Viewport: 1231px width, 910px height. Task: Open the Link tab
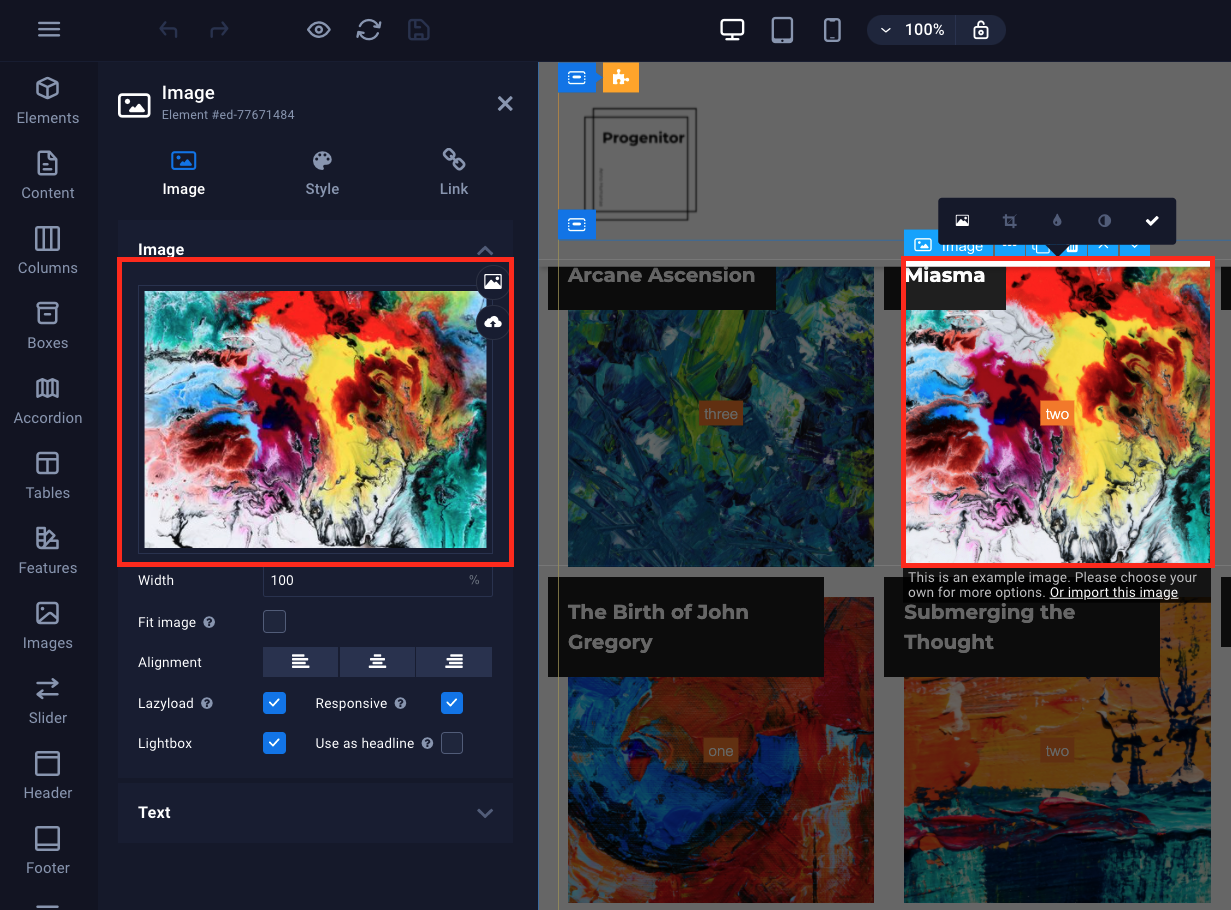[x=454, y=172]
